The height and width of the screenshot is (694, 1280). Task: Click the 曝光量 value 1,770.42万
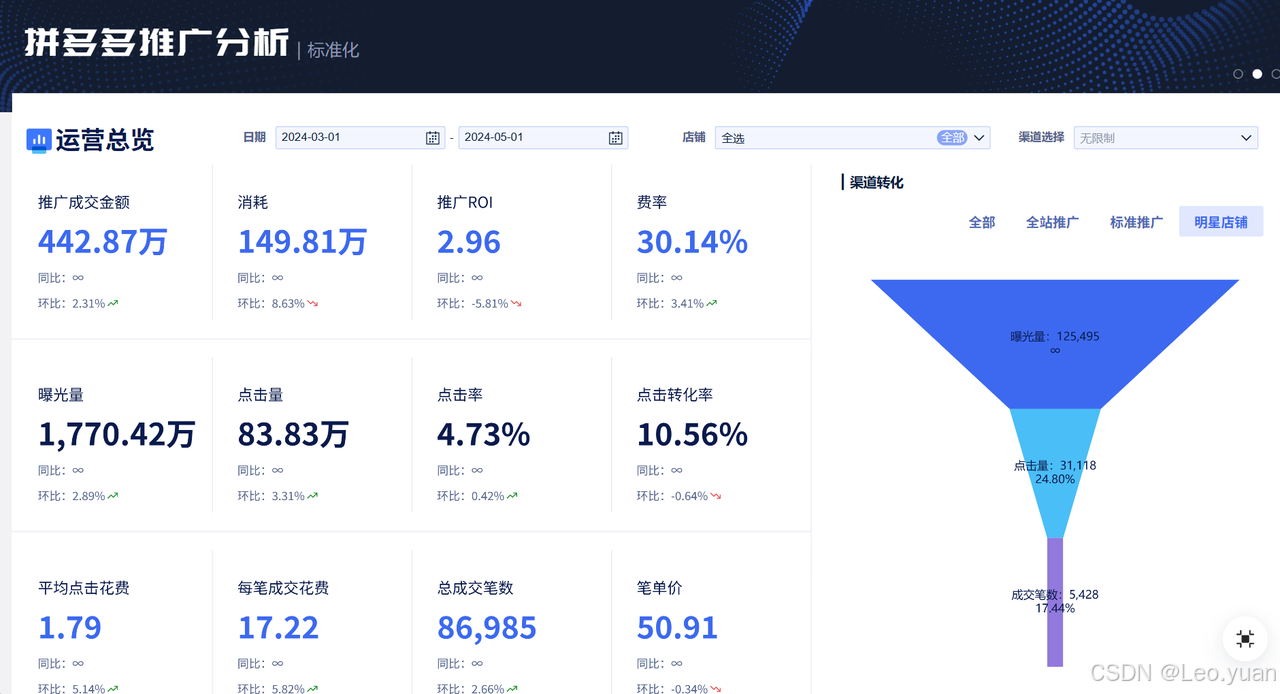tap(117, 435)
